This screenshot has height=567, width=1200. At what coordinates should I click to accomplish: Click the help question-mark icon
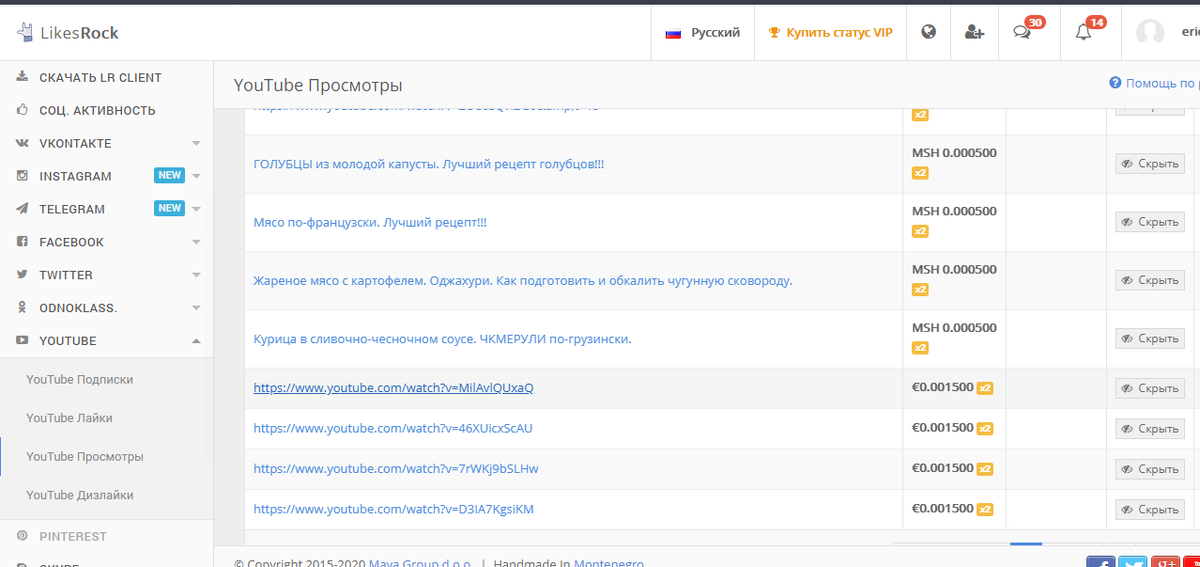tap(1115, 83)
